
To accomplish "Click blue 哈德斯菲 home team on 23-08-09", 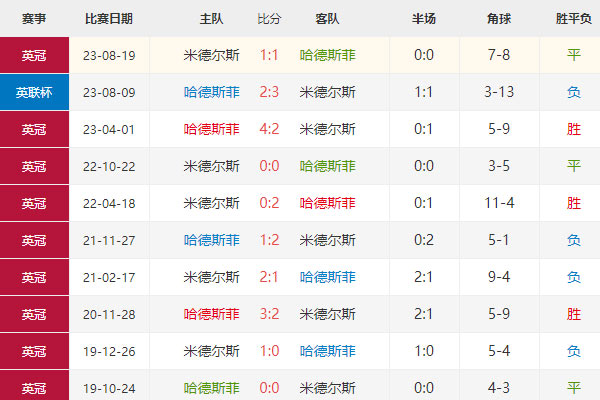I will [x=212, y=92].
